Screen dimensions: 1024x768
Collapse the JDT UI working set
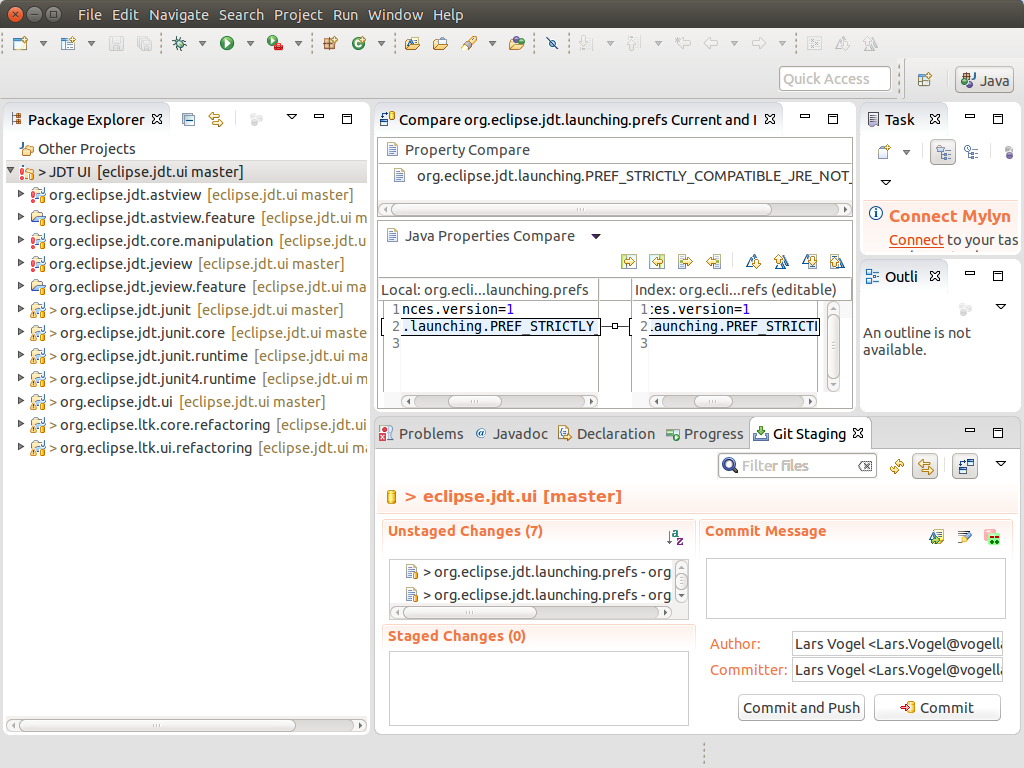tap(10, 171)
